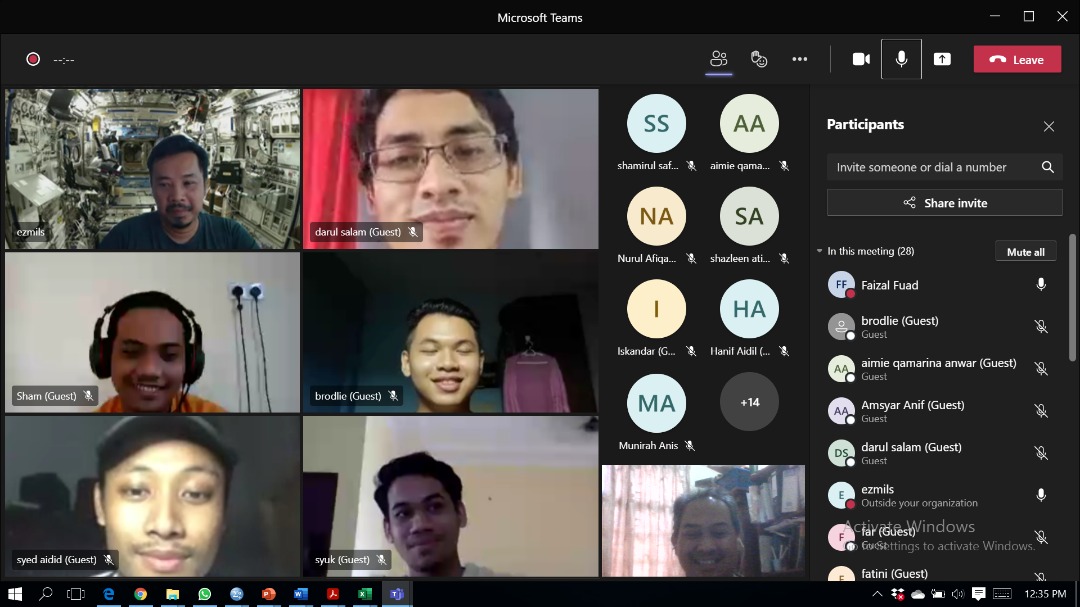Screen dimensions: 1080x607
Task: Click the share content tray icon
Action: tap(942, 59)
